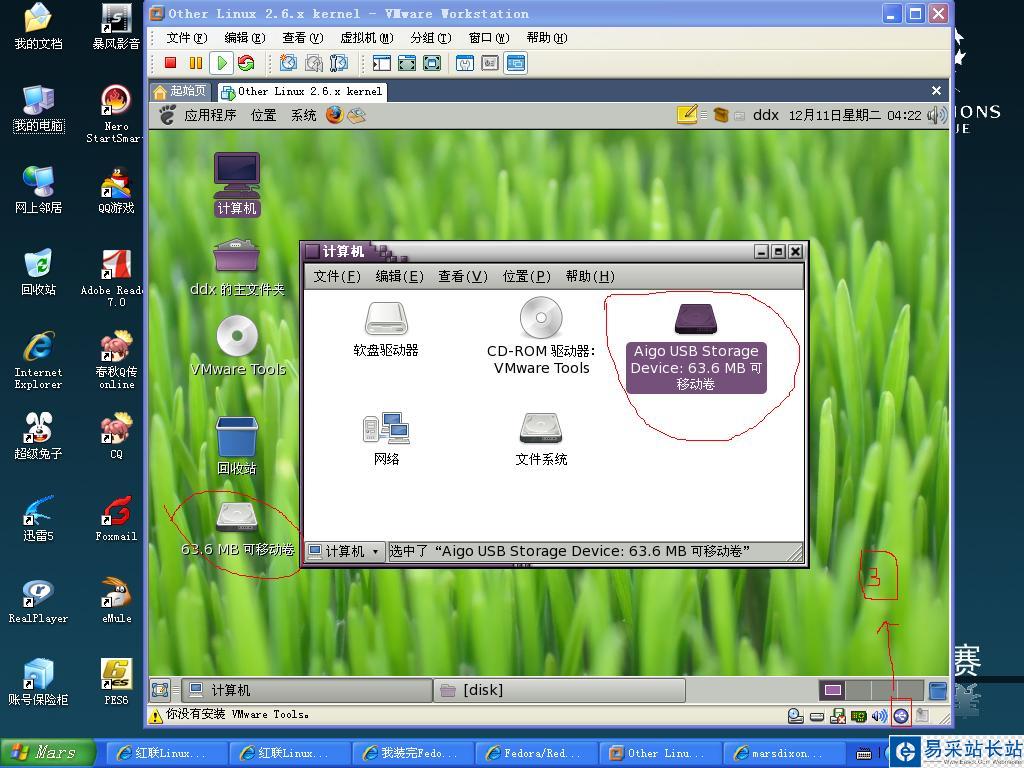This screenshot has width=1024, height=768.
Task: Click the network adapter icon in VMware status bar
Action: [x=859, y=716]
